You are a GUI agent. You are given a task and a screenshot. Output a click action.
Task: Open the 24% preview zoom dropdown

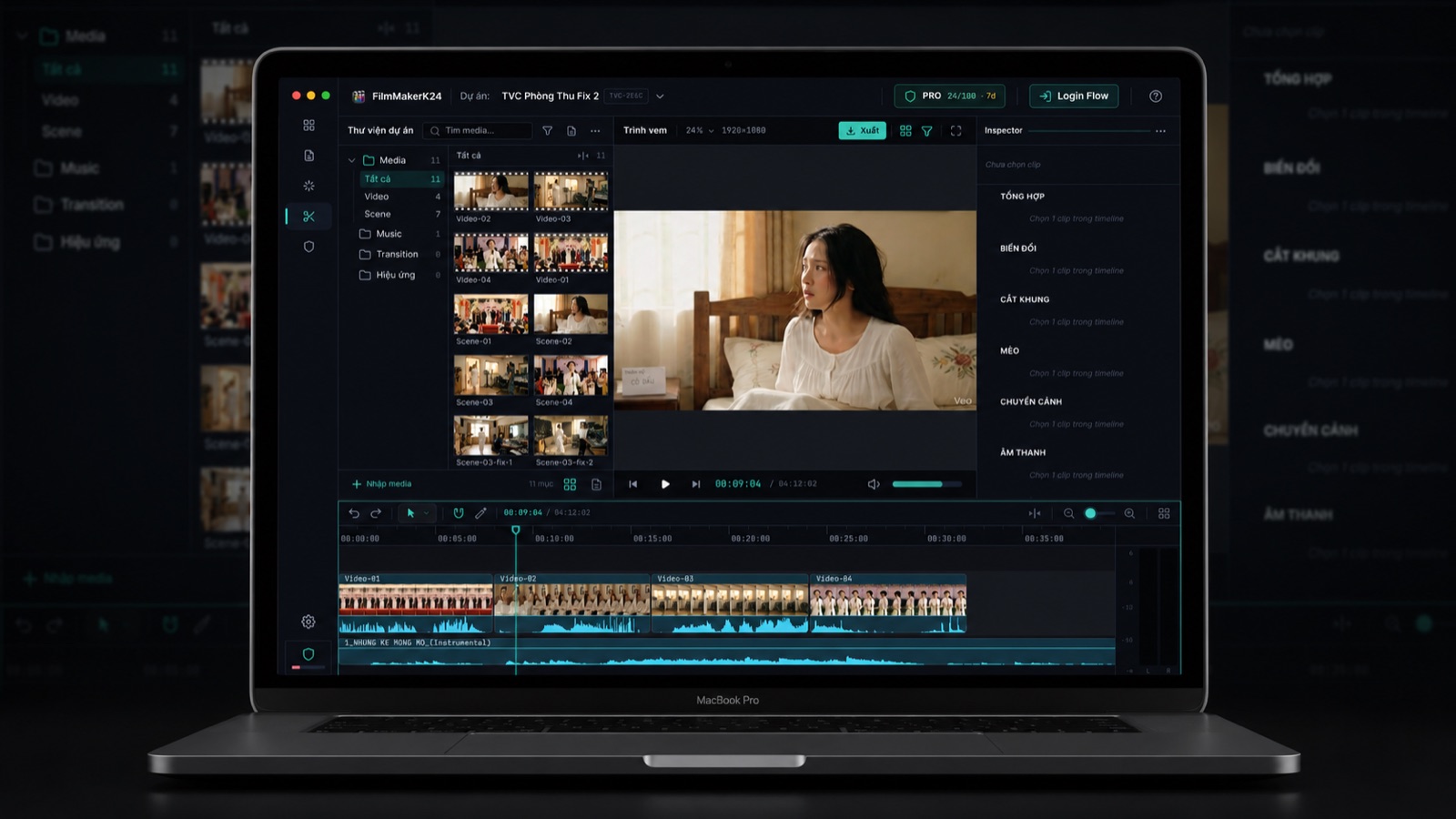tap(699, 130)
